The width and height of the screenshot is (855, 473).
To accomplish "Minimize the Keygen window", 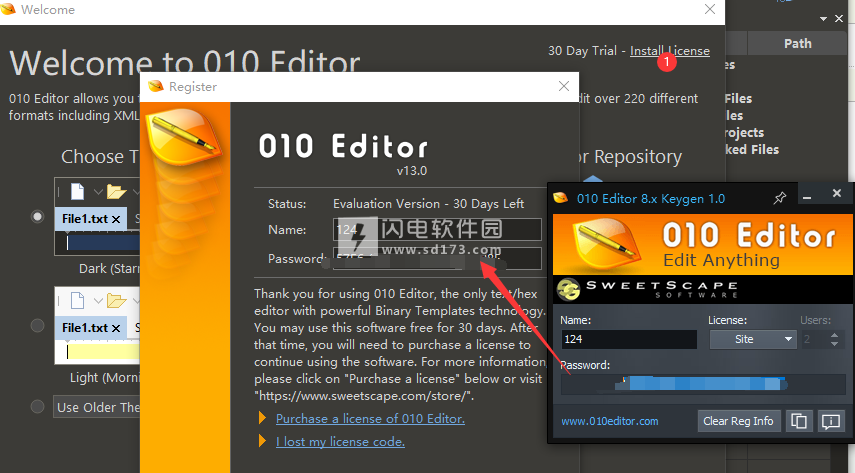I will tap(808, 195).
